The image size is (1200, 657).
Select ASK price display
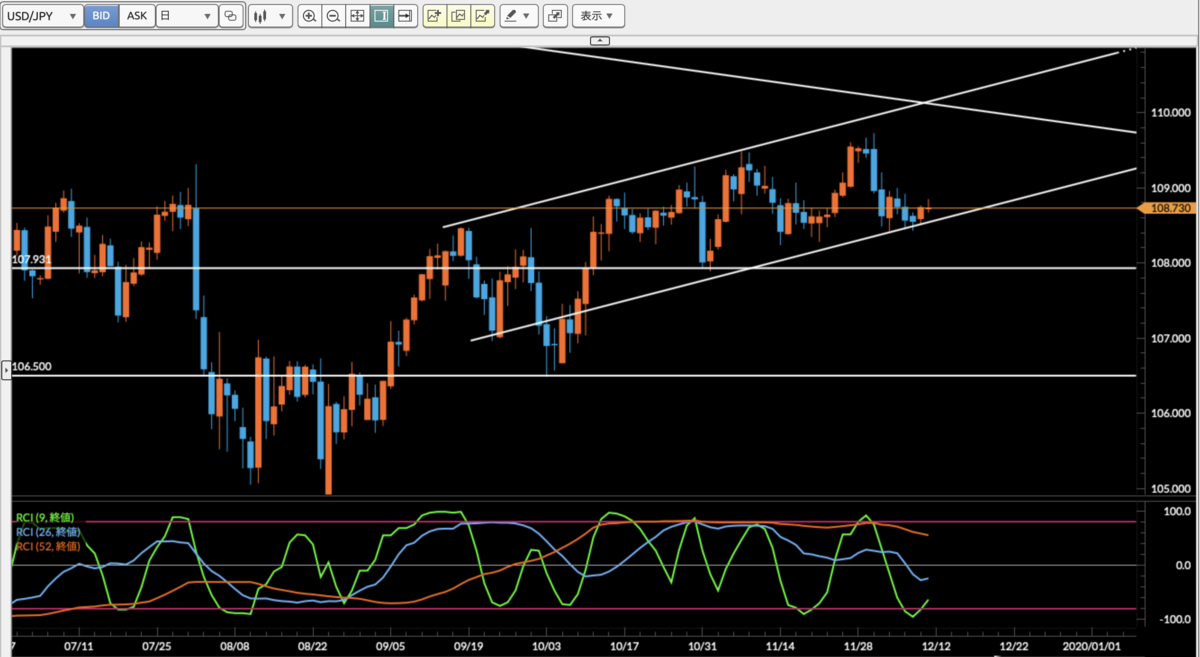pyautogui.click(x=136, y=16)
